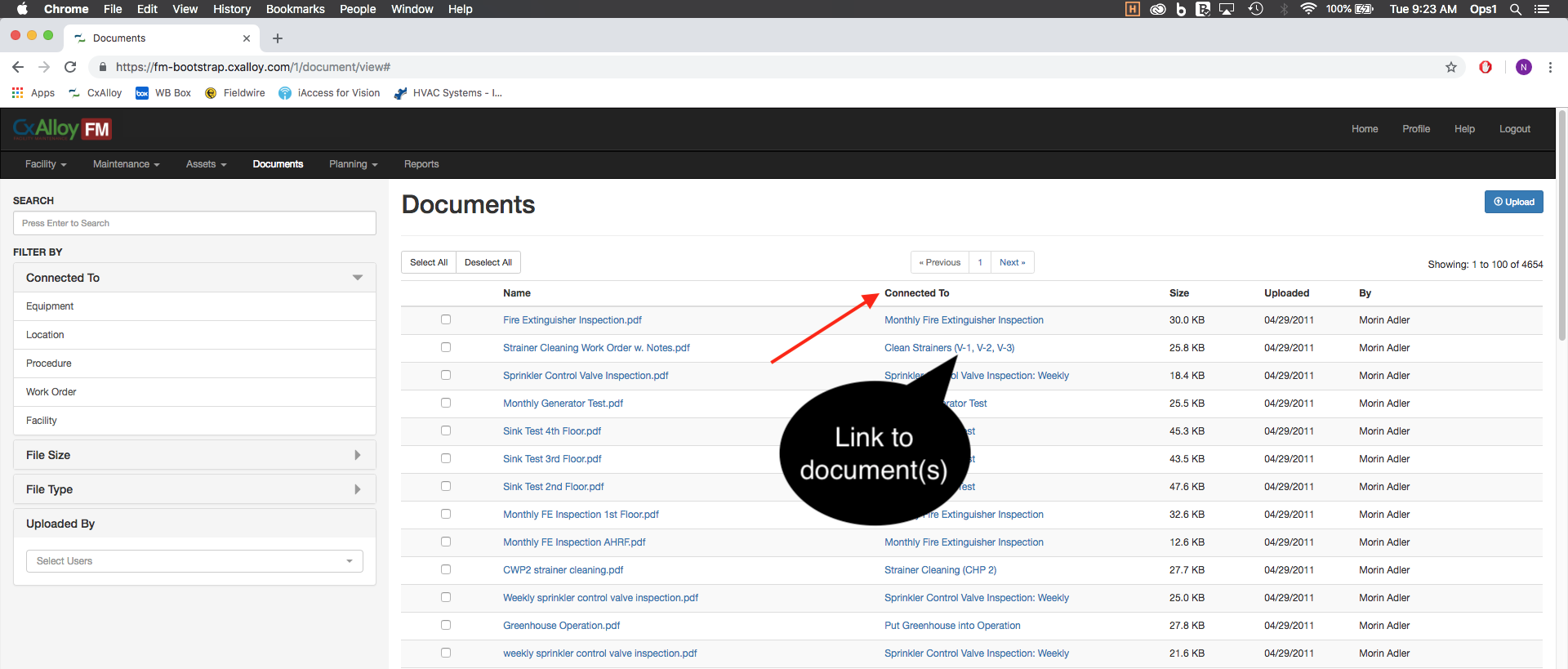Expand the File Type filter

(194, 489)
